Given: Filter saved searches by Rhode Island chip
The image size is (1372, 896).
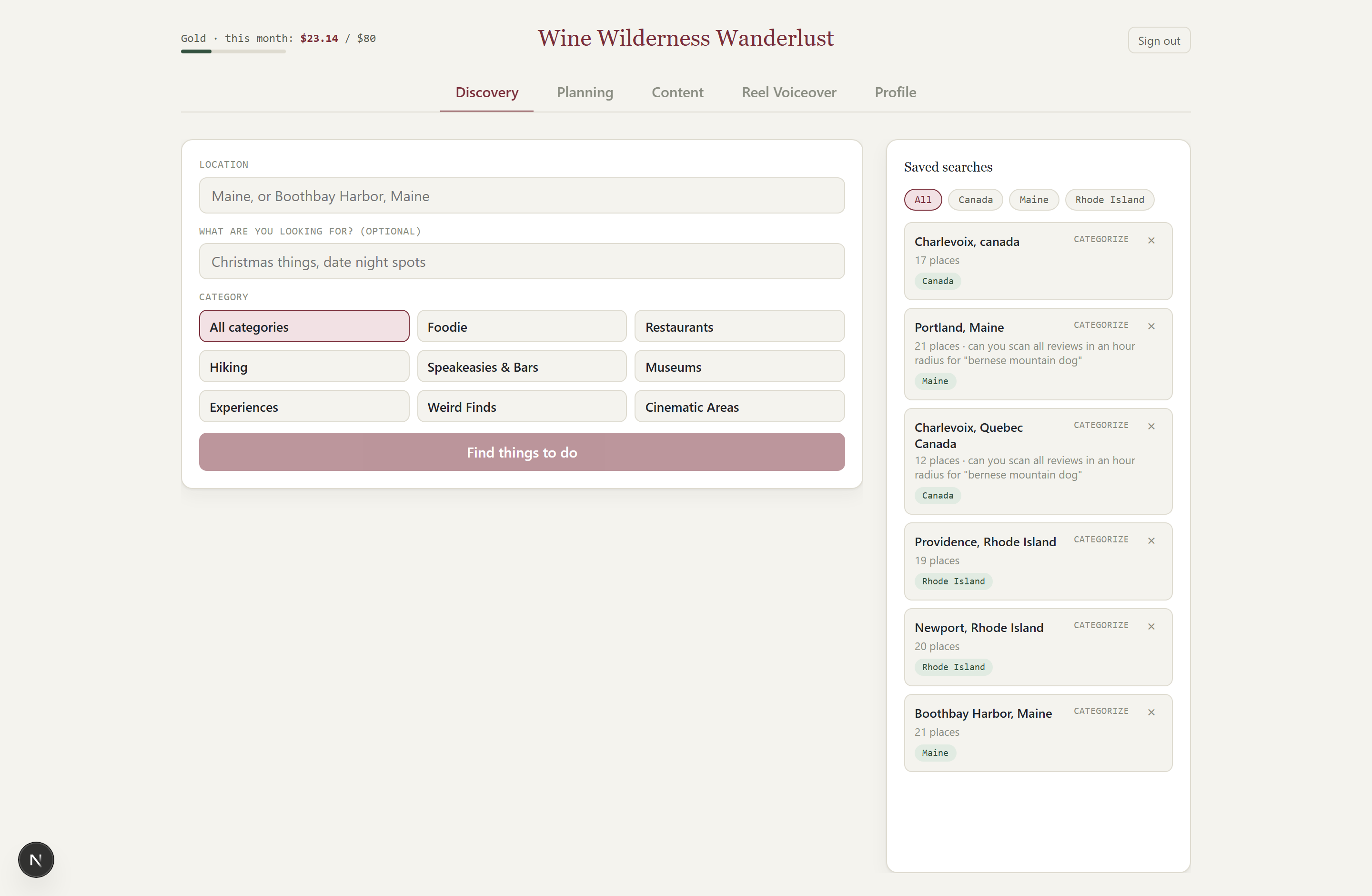Looking at the screenshot, I should click(1110, 200).
